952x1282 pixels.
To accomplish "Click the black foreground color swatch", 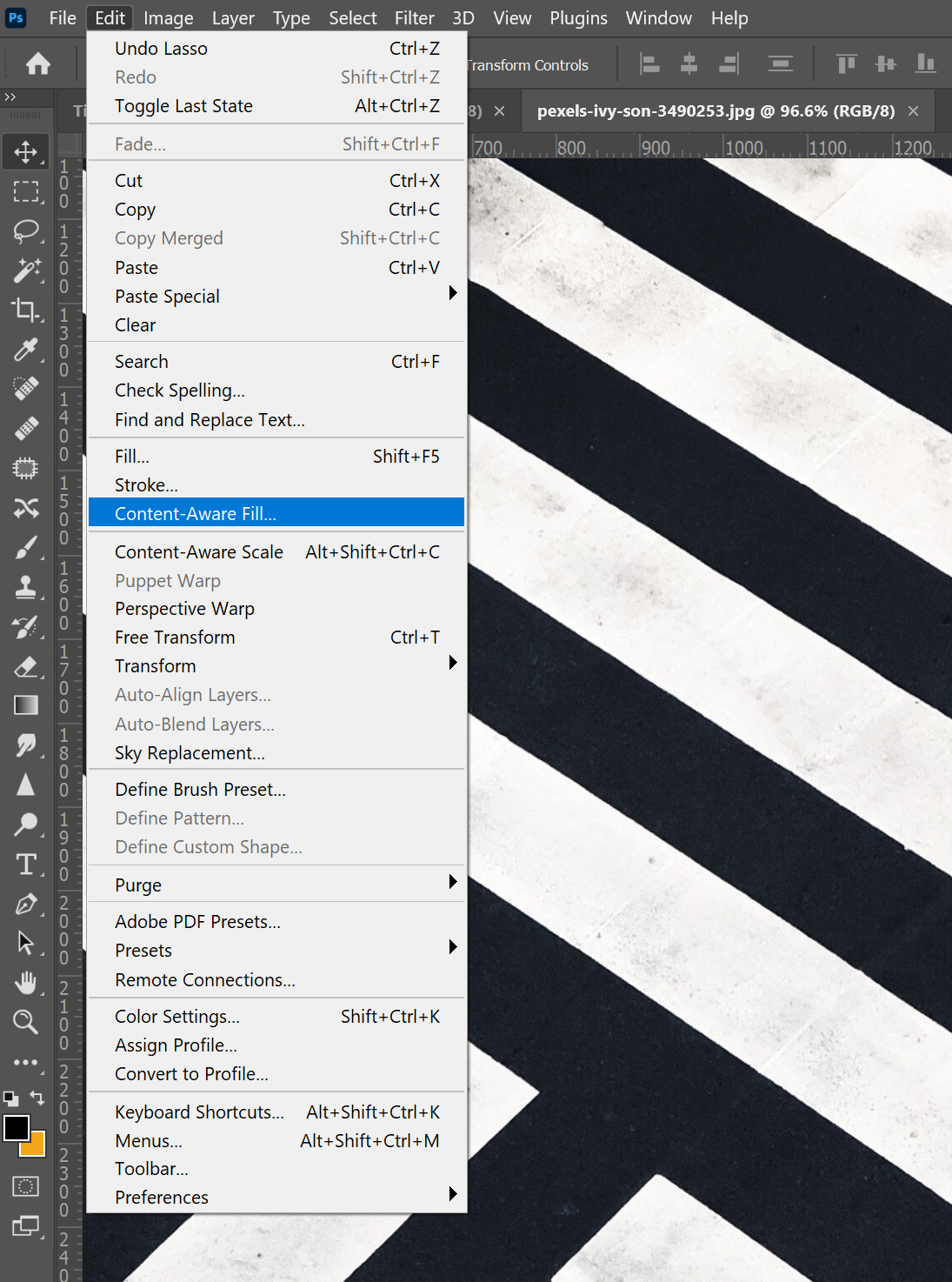I will 16,1127.
